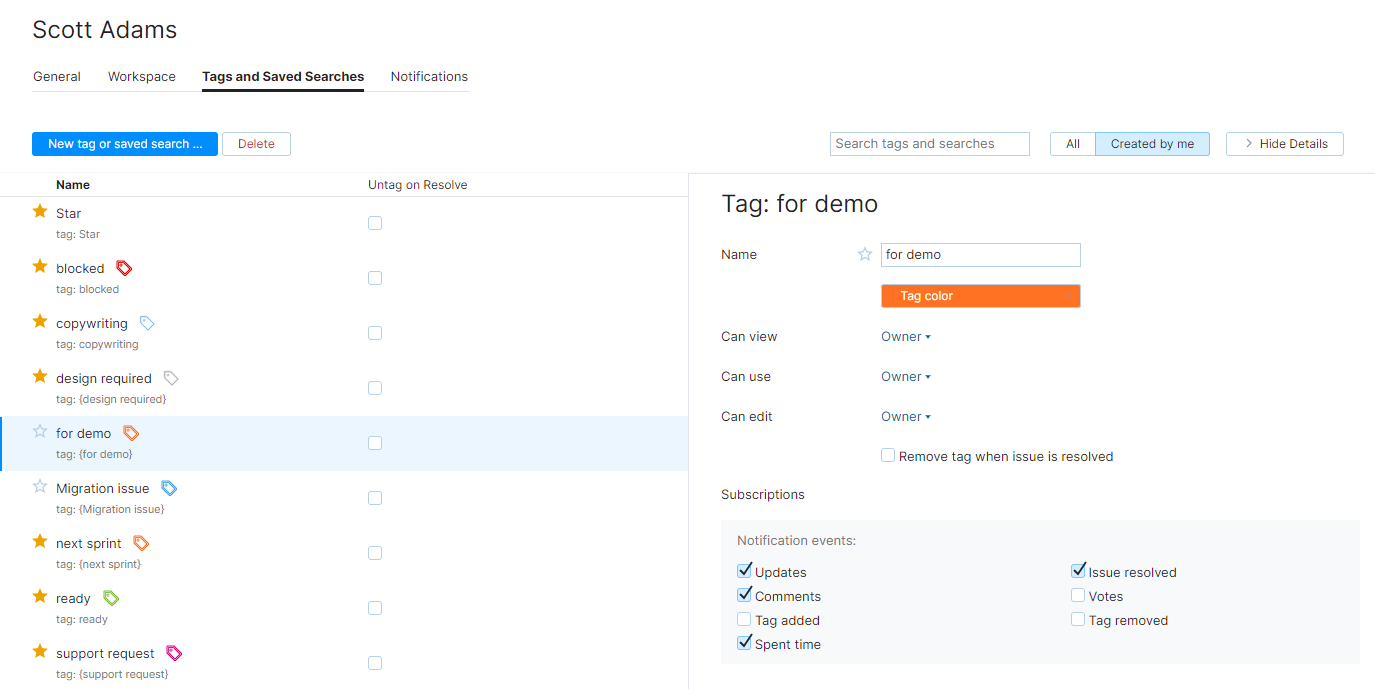Viewport: 1375px width, 689px height.
Task: Click the orange Tag color swatch
Action: [980, 296]
